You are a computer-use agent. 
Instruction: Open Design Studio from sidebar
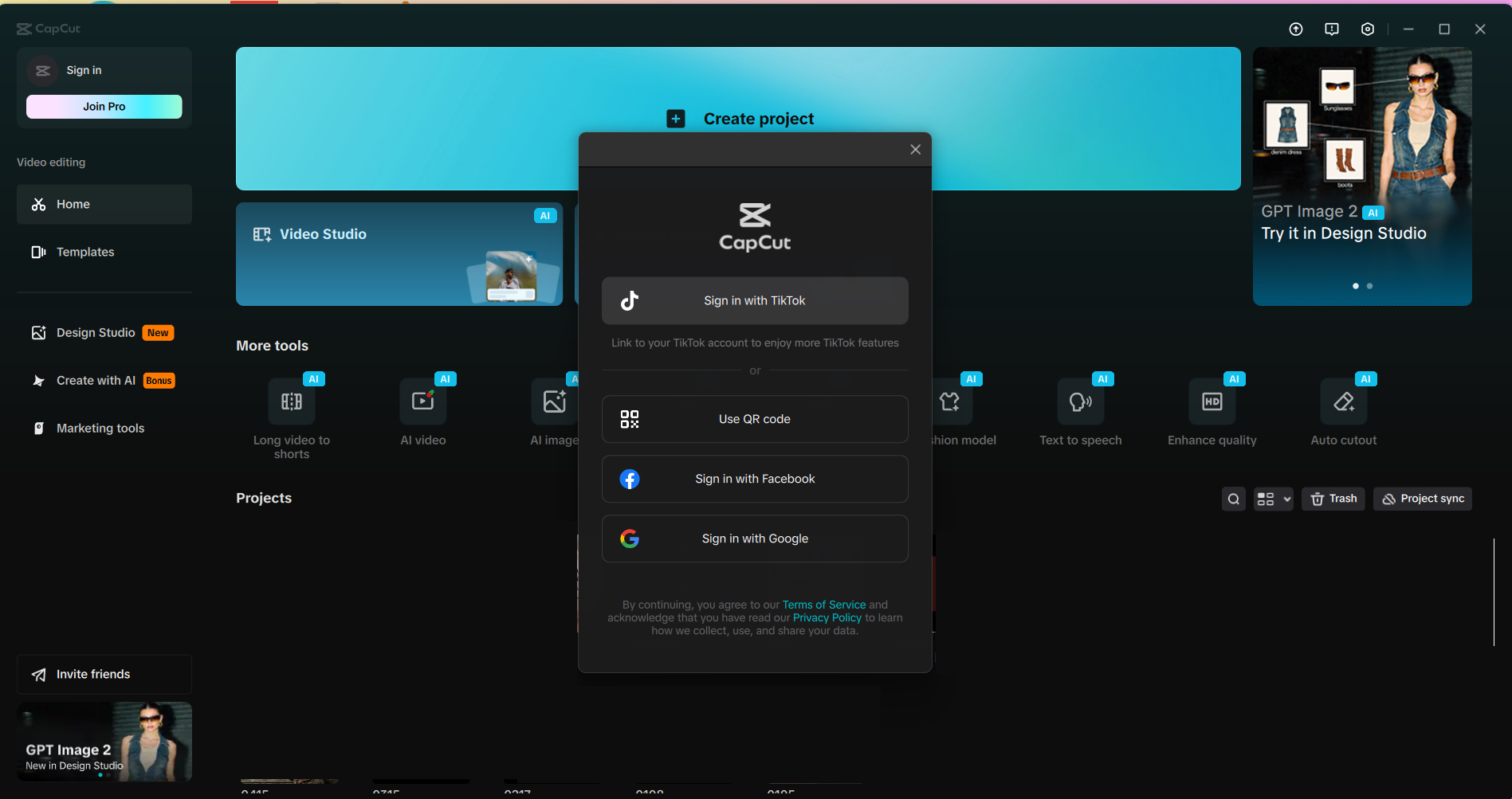104,333
